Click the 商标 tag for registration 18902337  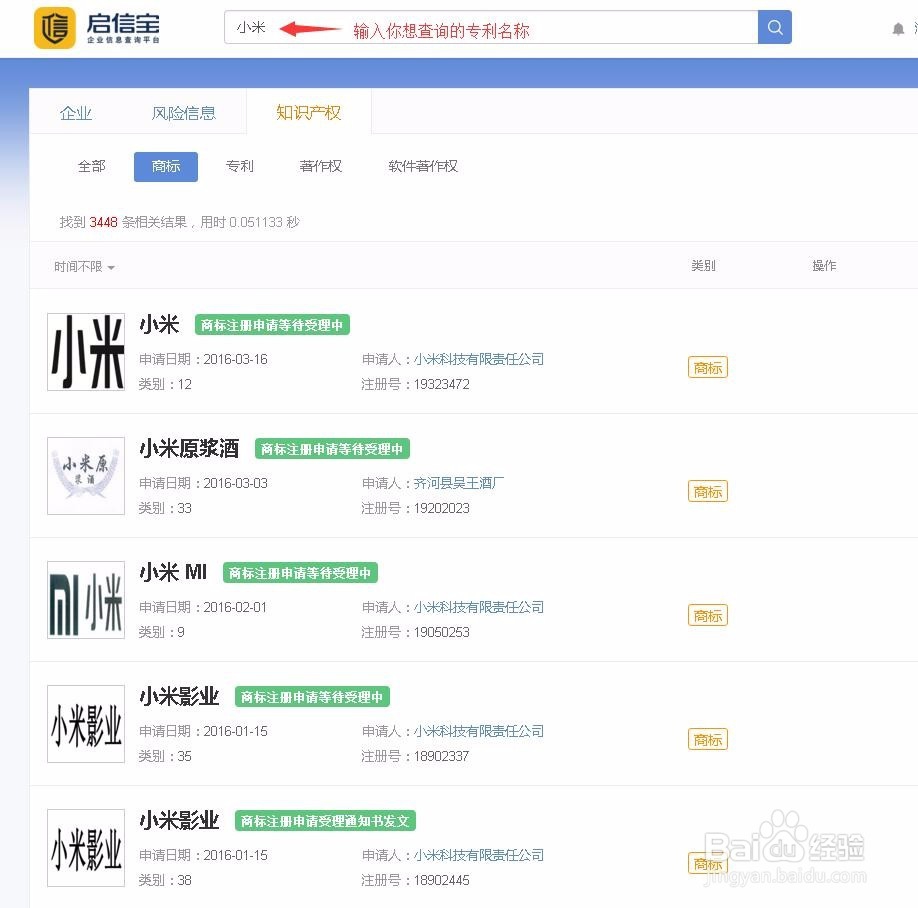point(708,740)
